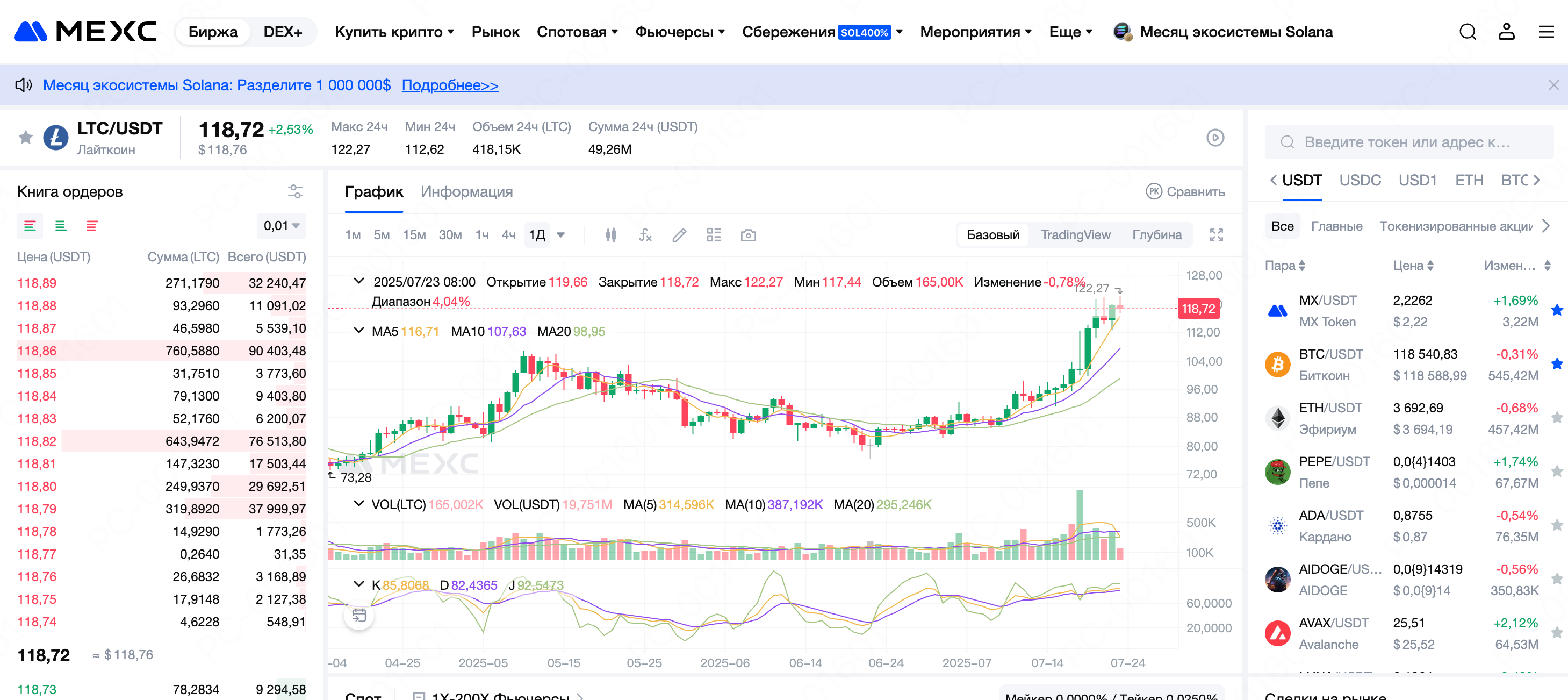Collapse the VOL(LTC) indicator legend
Image resolution: width=1568 pixels, height=700 pixels.
pos(359,504)
